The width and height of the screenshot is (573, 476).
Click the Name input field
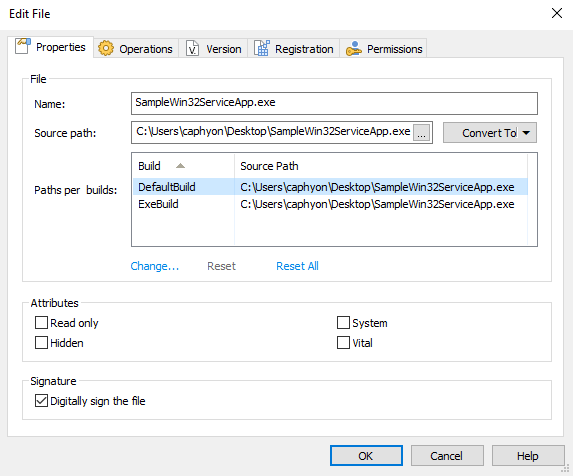click(334, 103)
